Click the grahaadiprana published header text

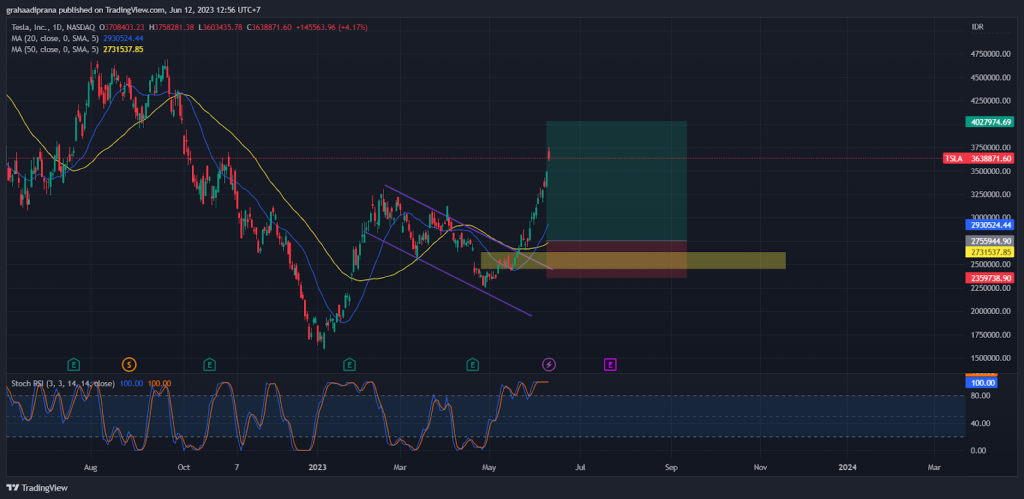pos(134,10)
